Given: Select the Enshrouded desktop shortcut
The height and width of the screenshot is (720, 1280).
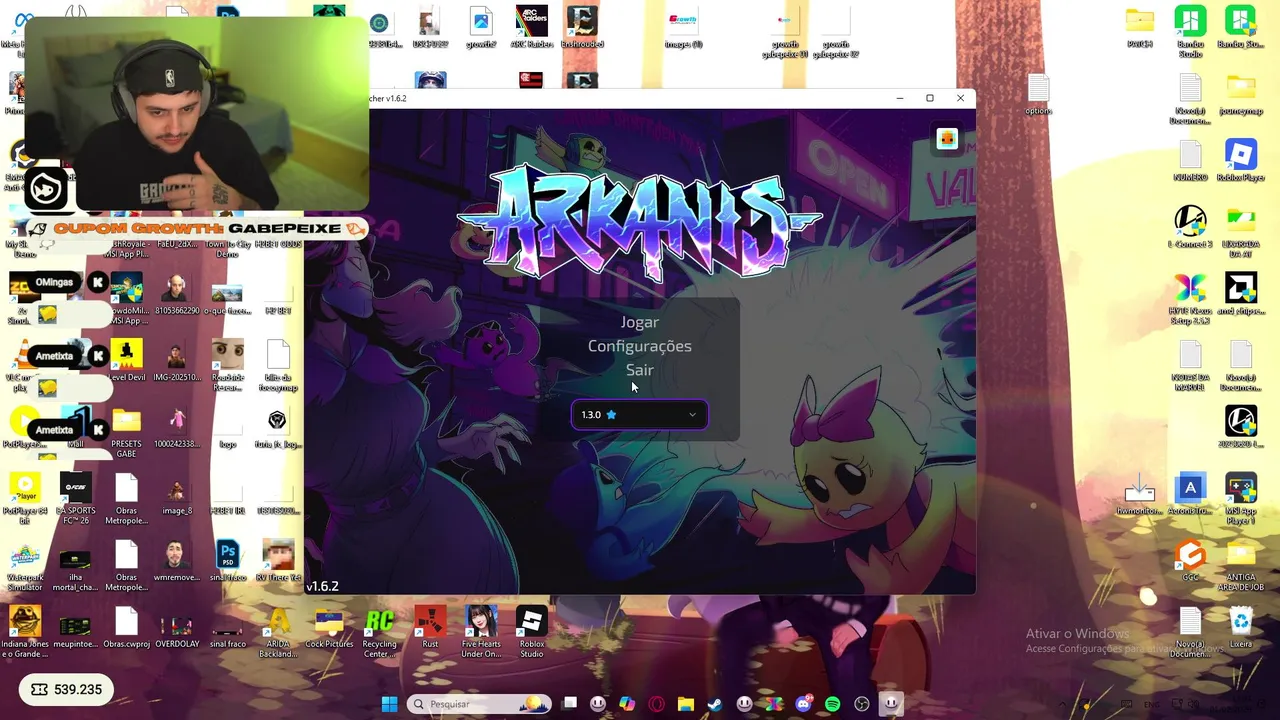Looking at the screenshot, I should click(x=582, y=27).
